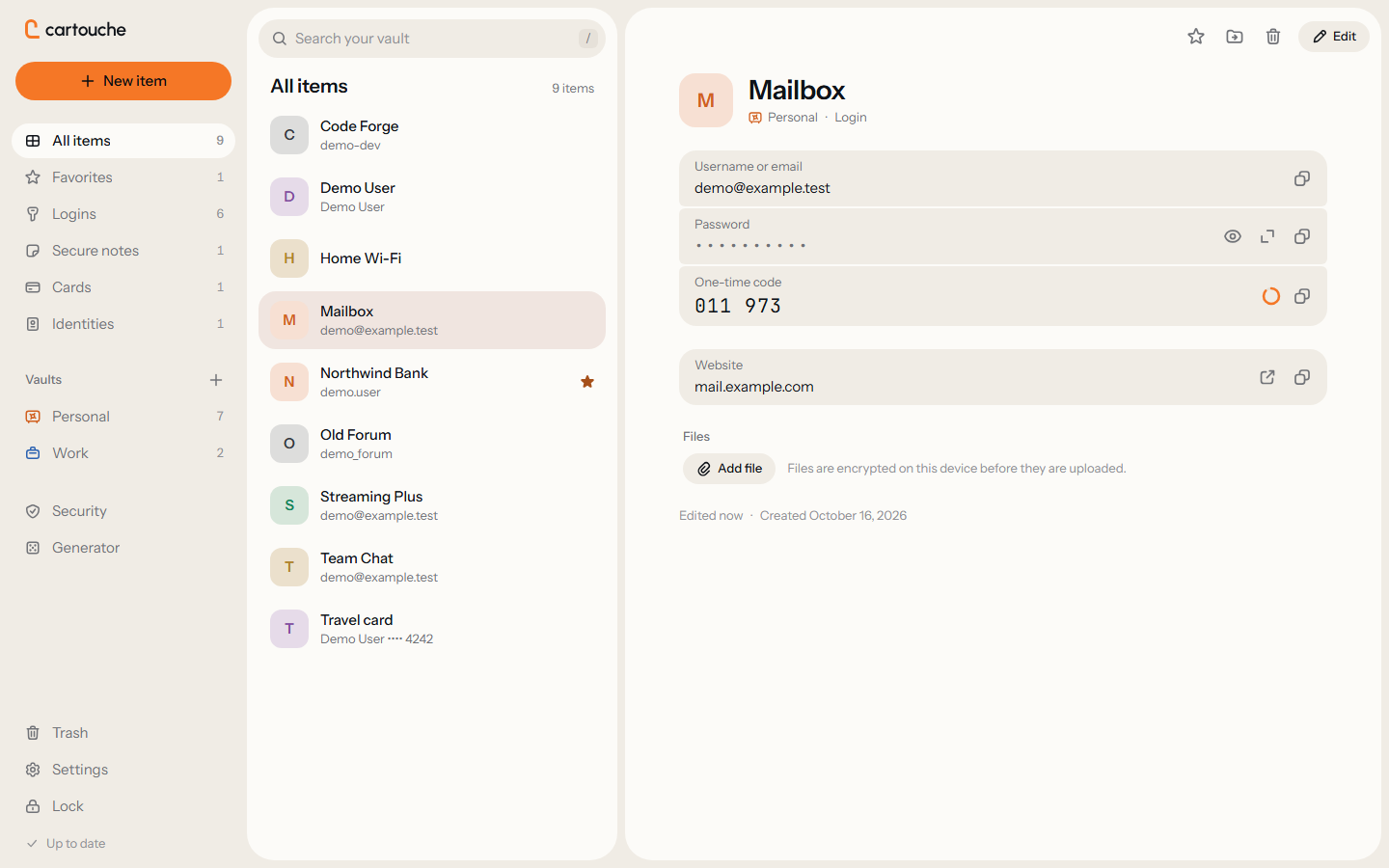Image resolution: width=1389 pixels, height=868 pixels.
Task: Copy the password to clipboard
Action: point(1302,236)
